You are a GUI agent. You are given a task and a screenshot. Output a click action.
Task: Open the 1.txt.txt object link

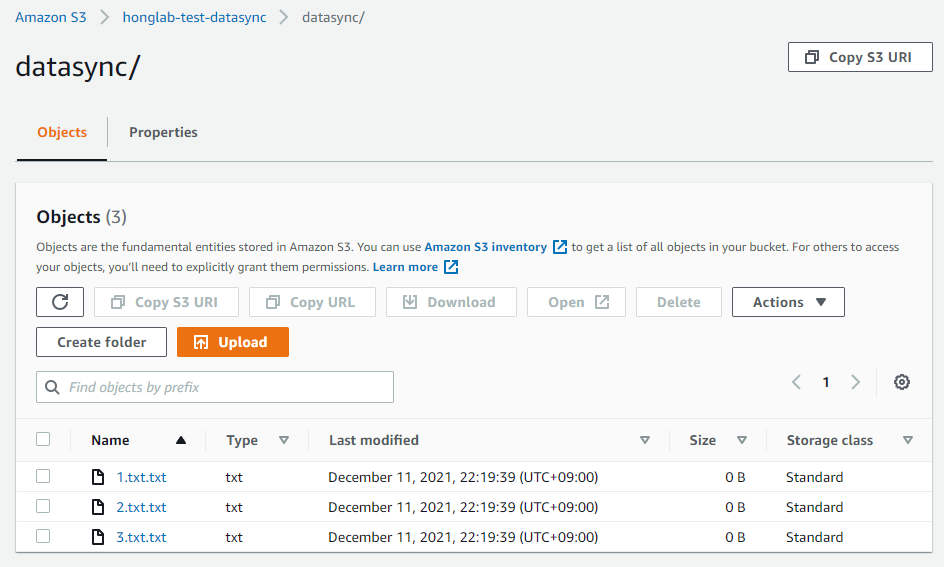[141, 477]
